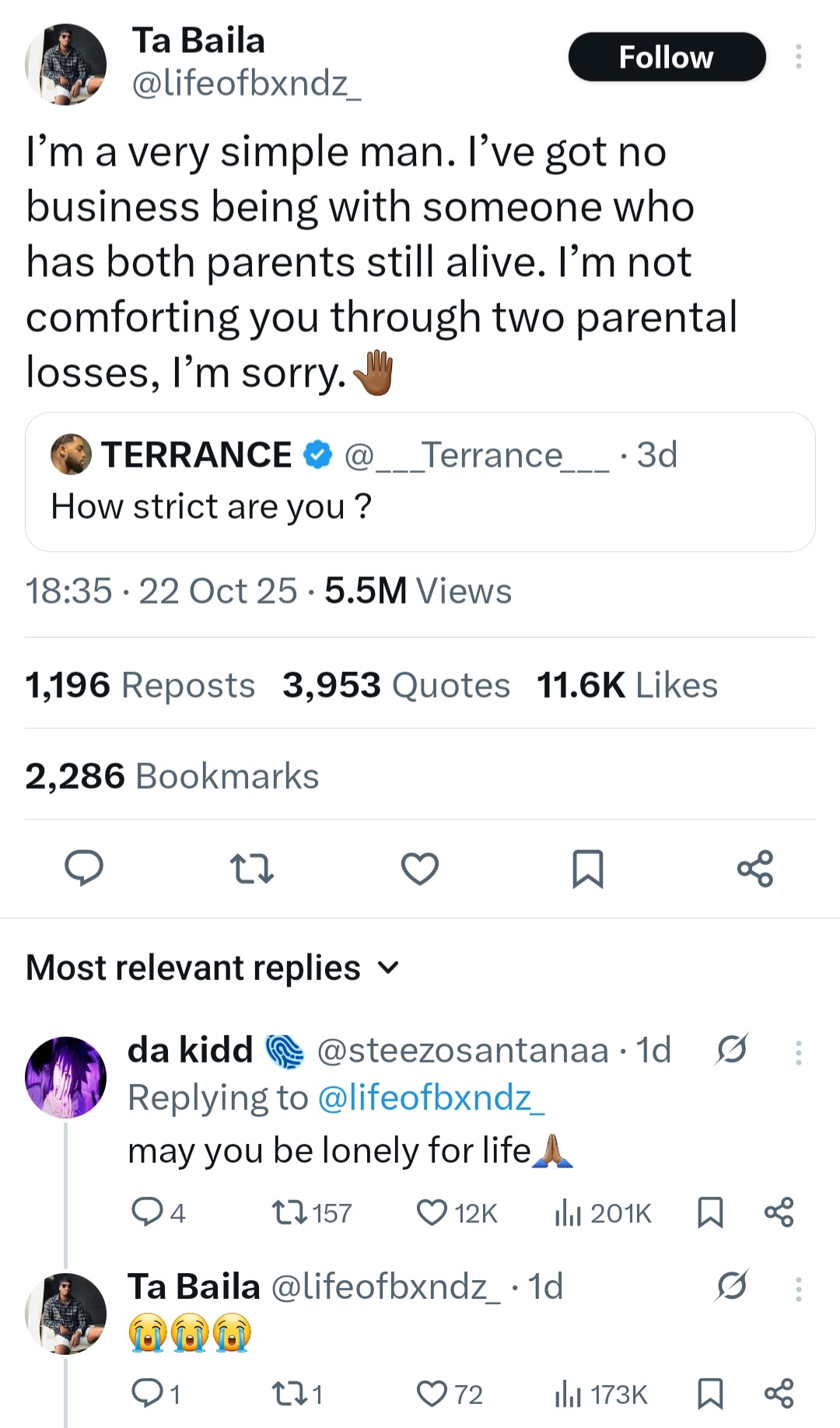This screenshot has width=840, height=1428.
Task: Comment on Ta Baila's crying emoji reply
Action: (146, 1394)
